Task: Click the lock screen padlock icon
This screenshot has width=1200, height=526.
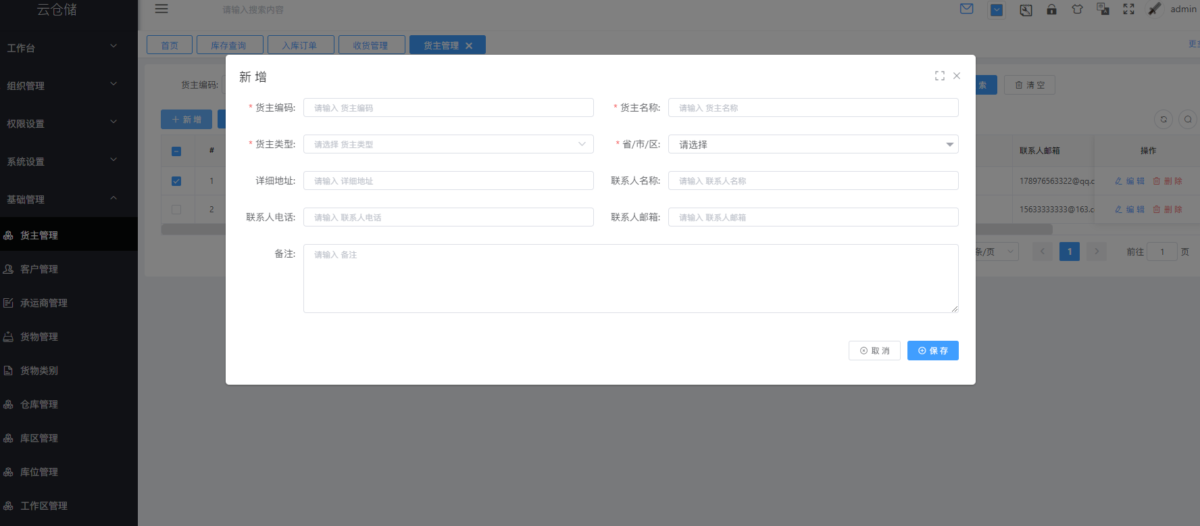Action: click(1052, 10)
